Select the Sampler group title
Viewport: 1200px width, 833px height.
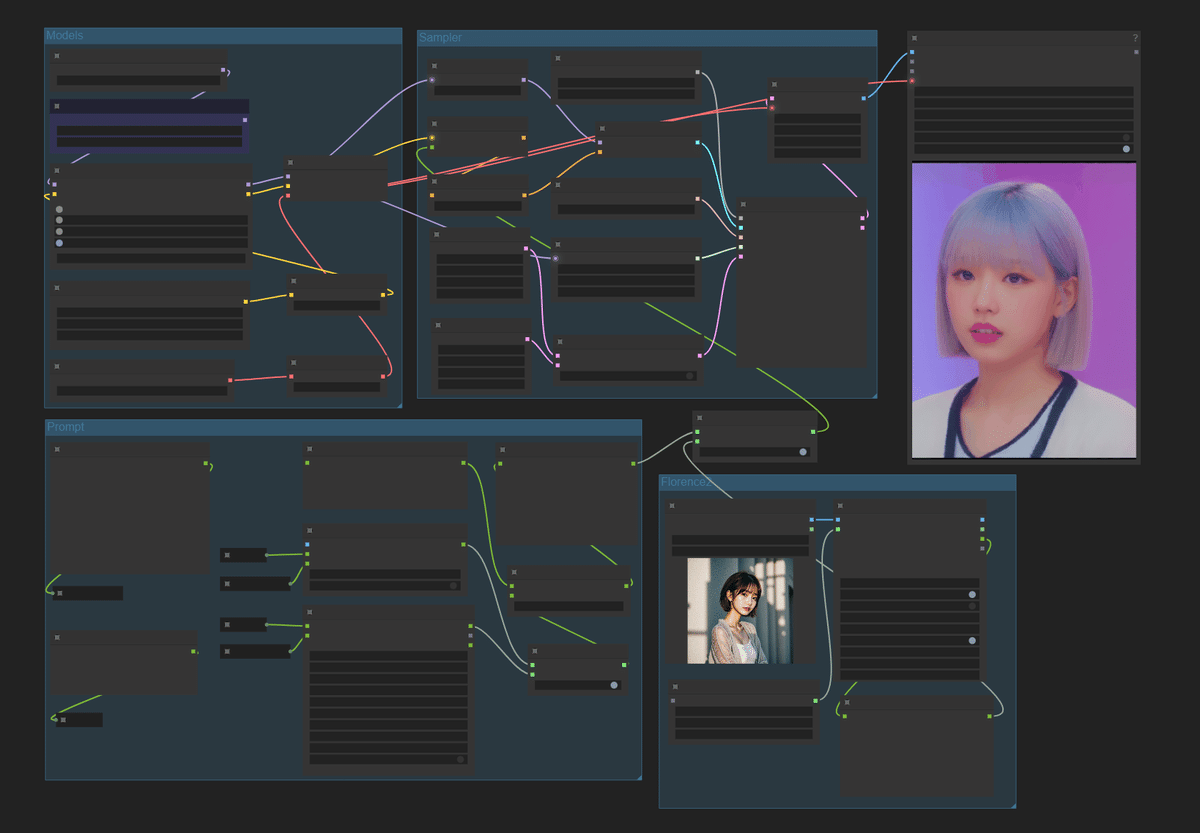(440, 38)
